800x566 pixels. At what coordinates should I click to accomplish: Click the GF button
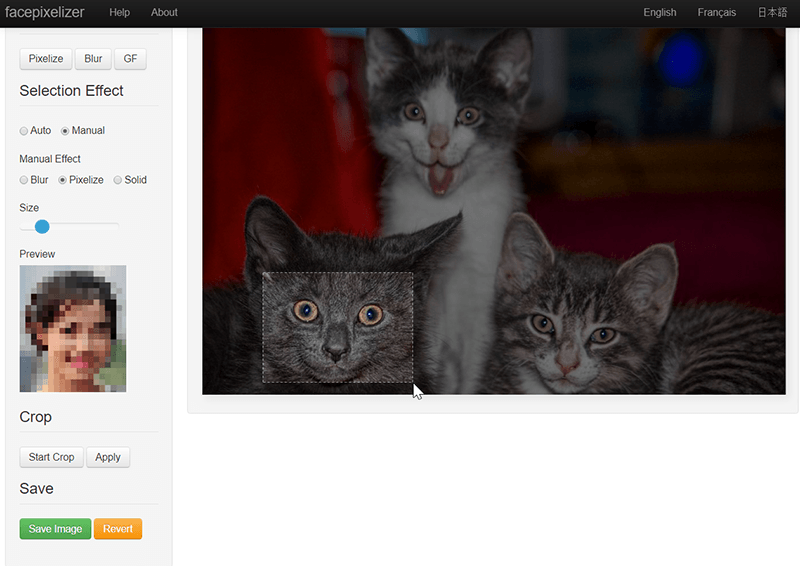click(x=130, y=59)
